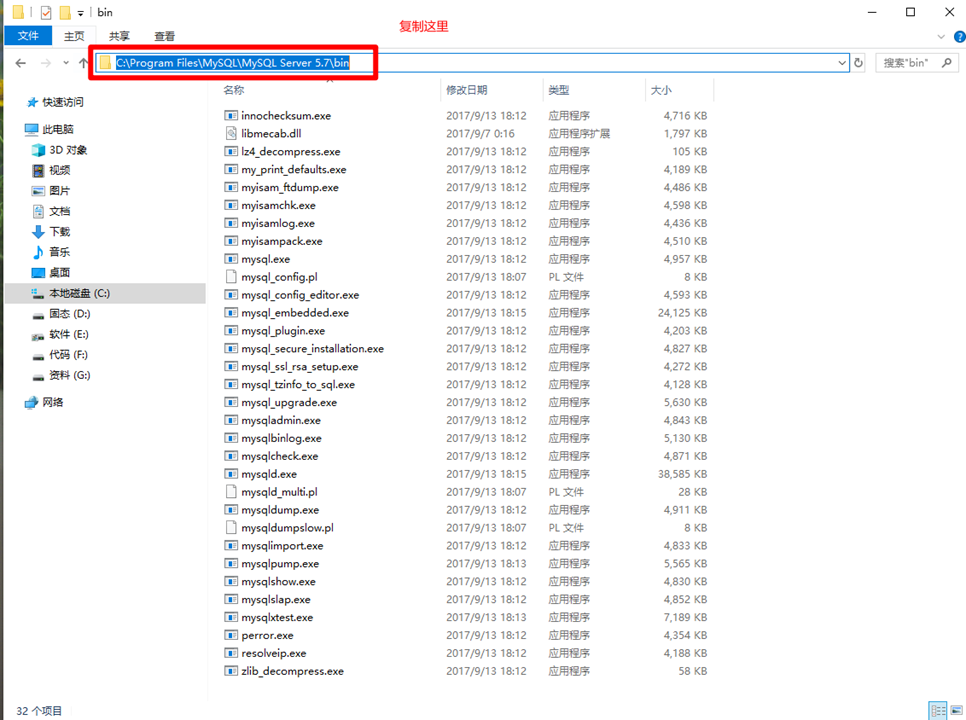The width and height of the screenshot is (966, 720).
Task: Click the mysql_config.pl file icon
Action: [x=231, y=277]
